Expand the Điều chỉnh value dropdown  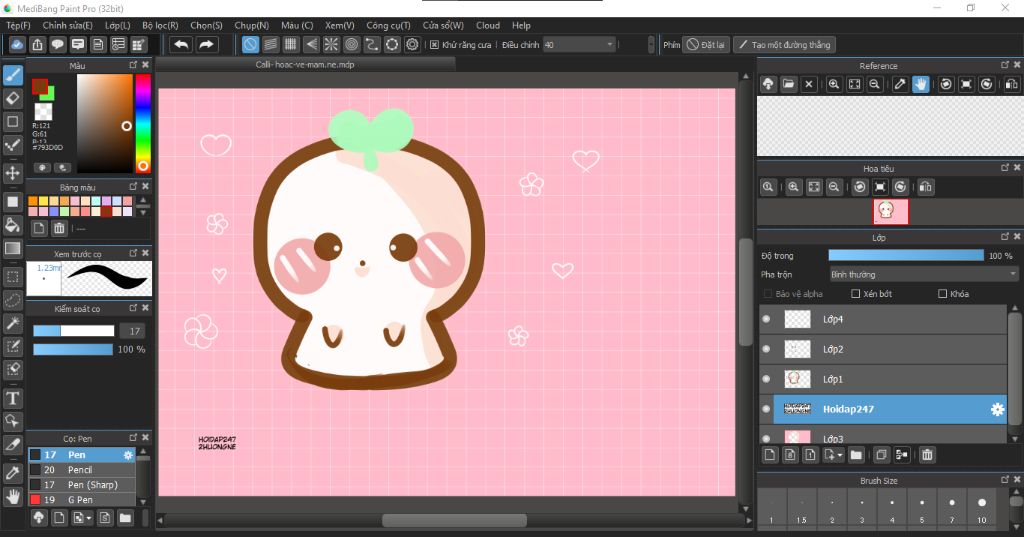coord(610,45)
